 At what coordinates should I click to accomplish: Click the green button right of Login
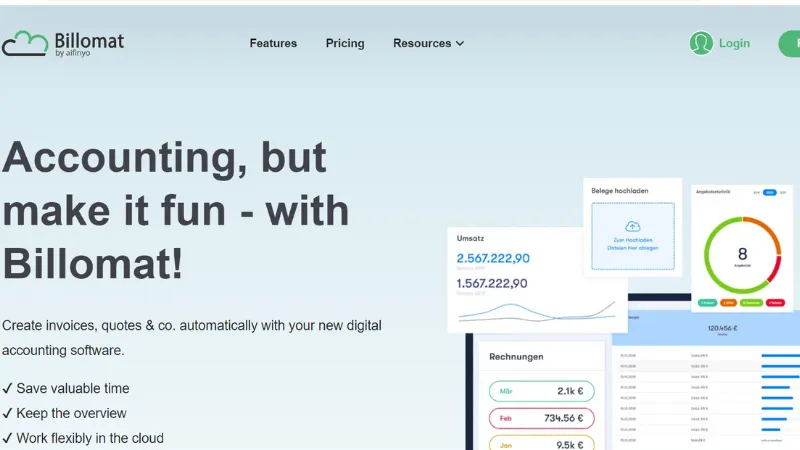(790, 43)
